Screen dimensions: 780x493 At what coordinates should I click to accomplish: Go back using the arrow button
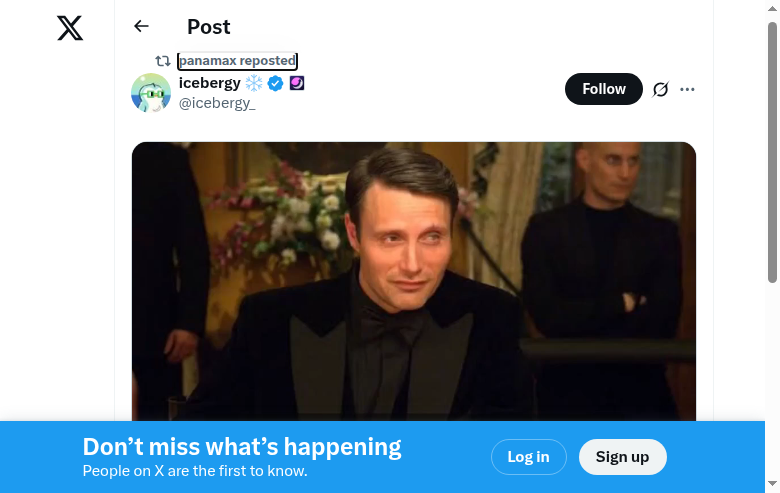pyautogui.click(x=141, y=27)
